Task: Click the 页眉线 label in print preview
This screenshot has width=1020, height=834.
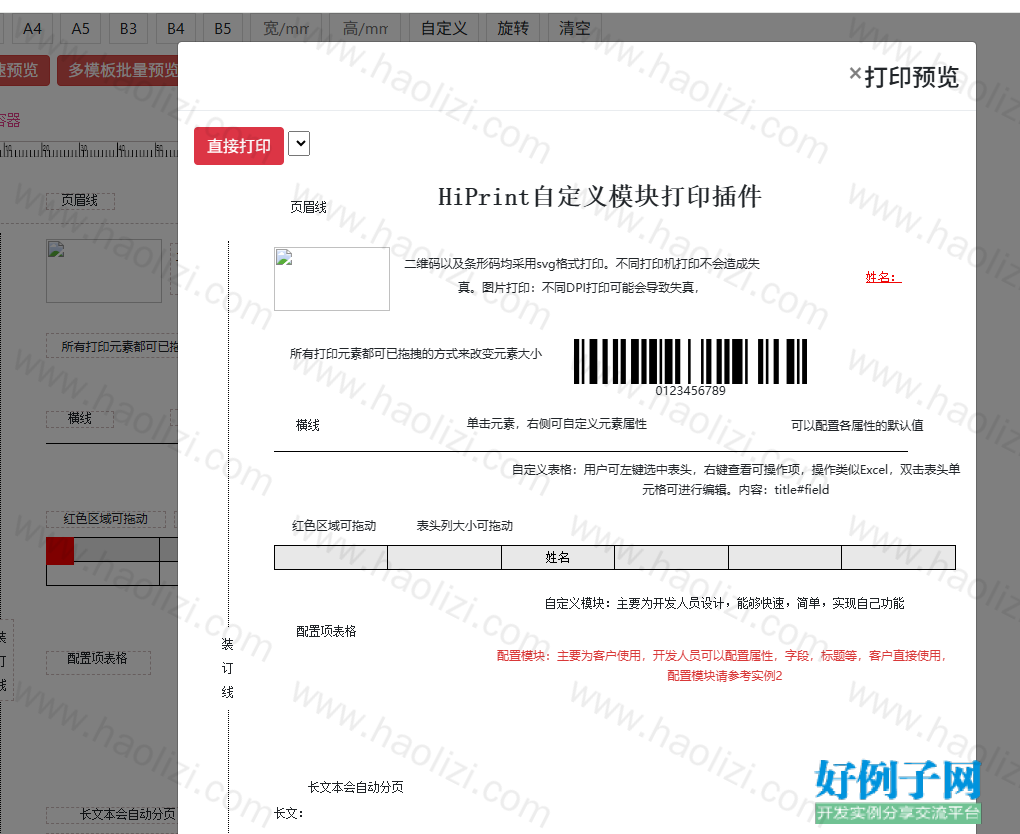Action: click(308, 208)
